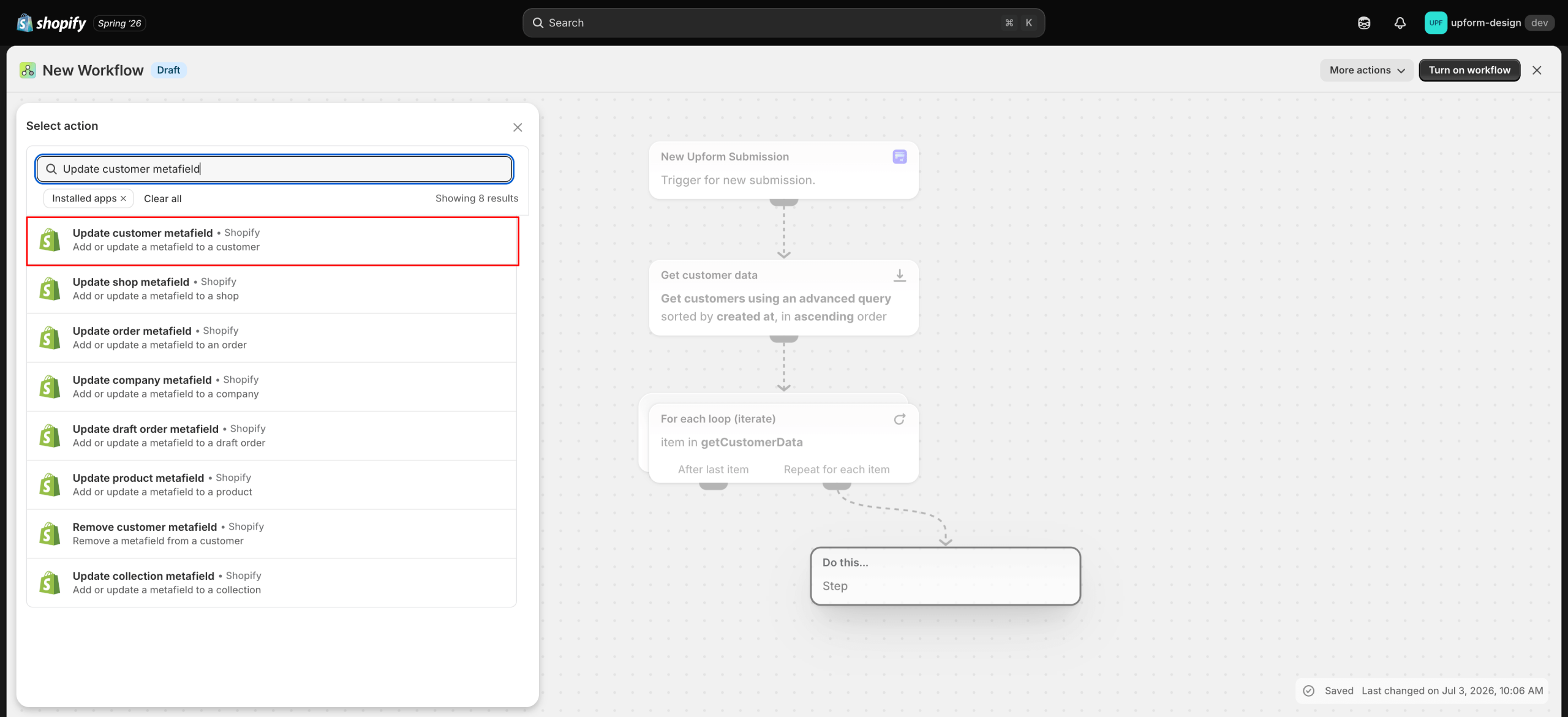The image size is (1568, 717).
Task: Open the notifications bell
Action: tap(1400, 23)
